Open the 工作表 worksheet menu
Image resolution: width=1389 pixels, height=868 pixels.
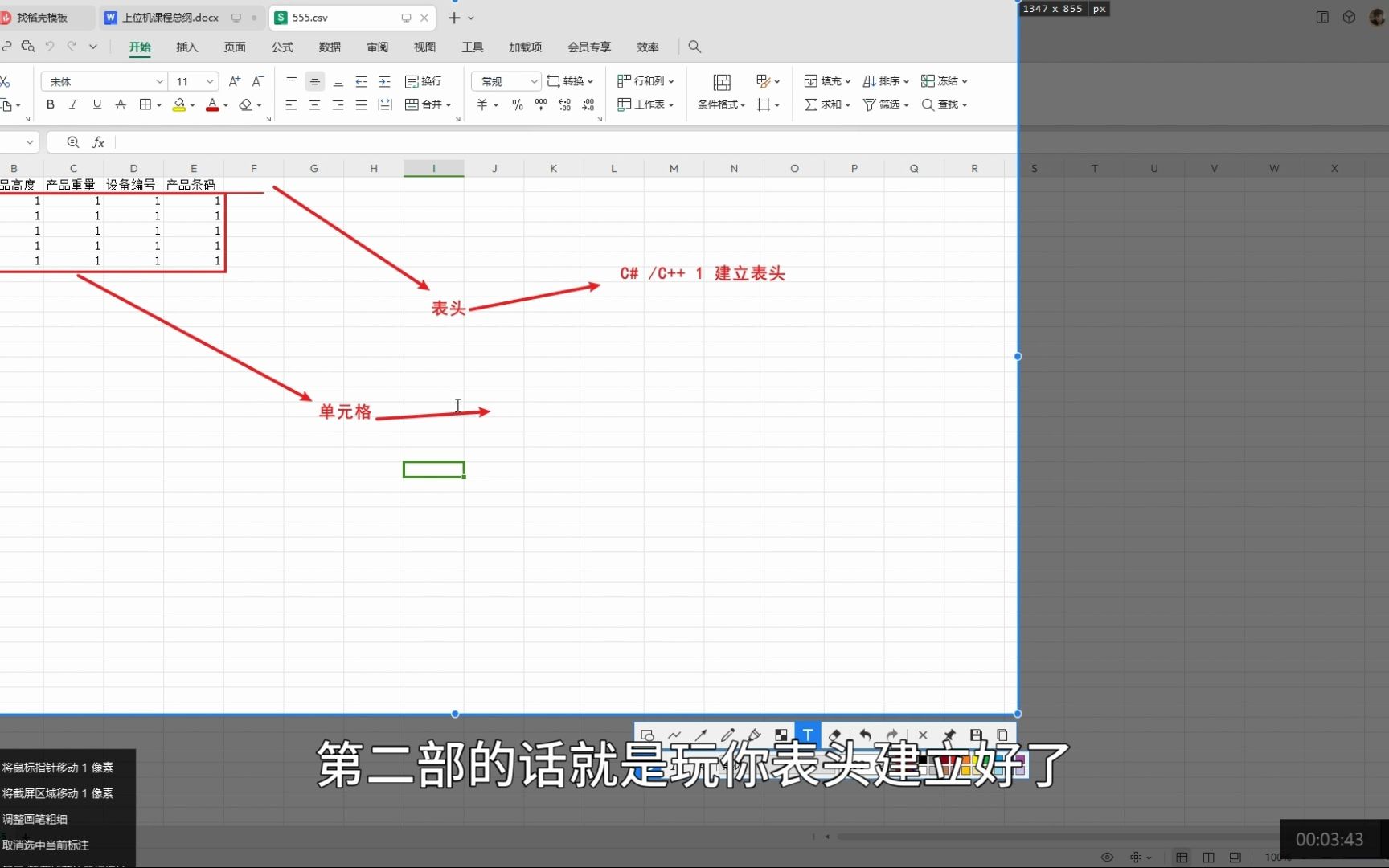(645, 104)
